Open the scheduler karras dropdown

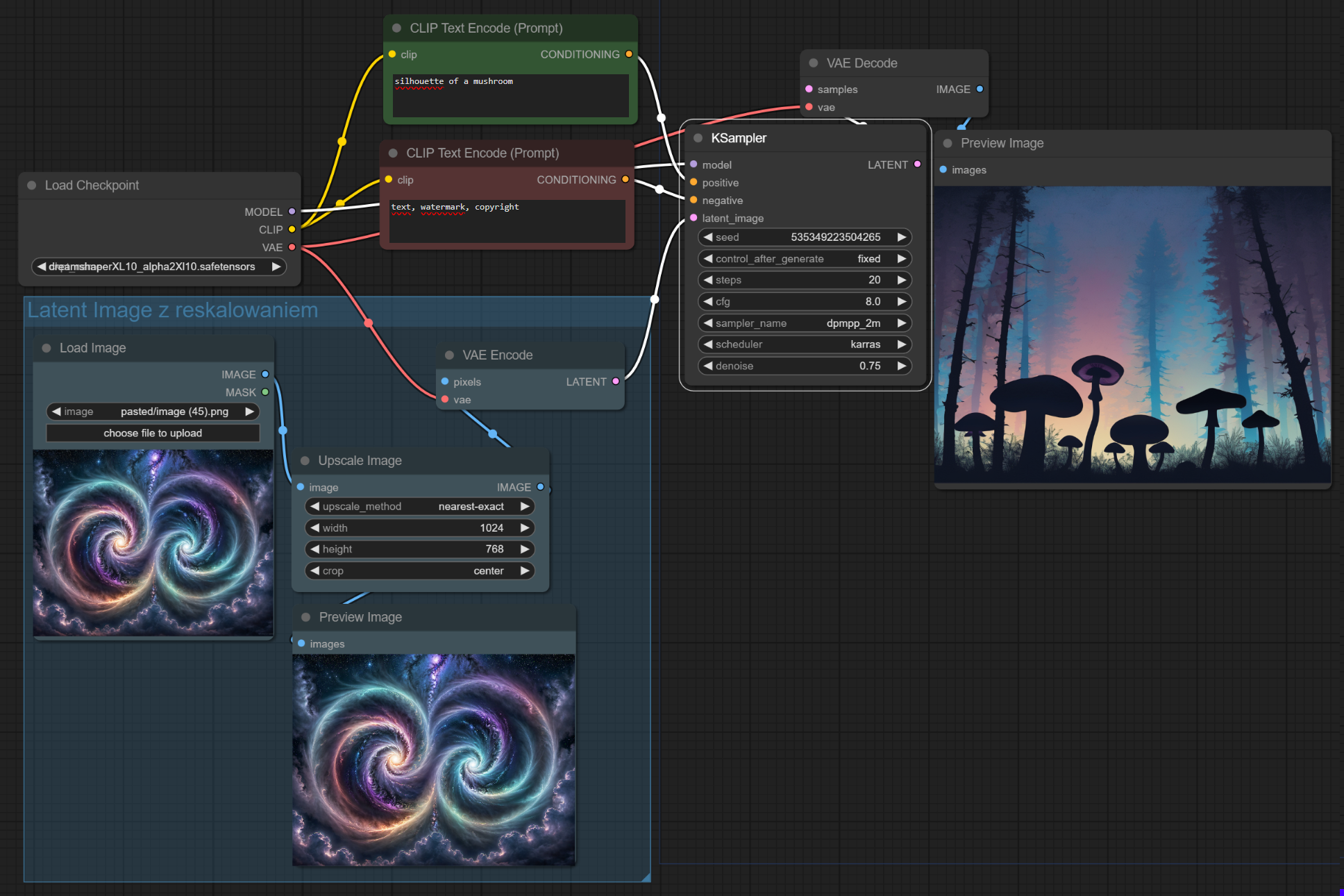coord(804,345)
